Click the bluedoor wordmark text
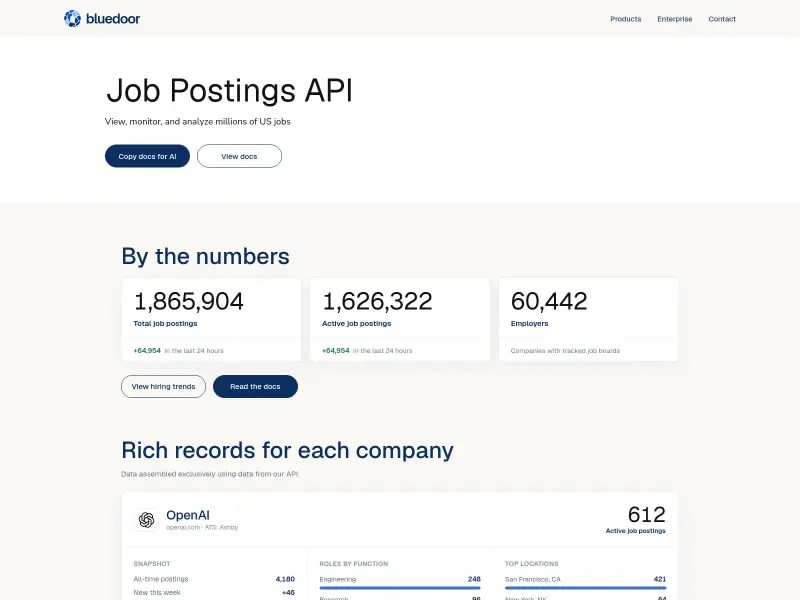 coord(113,19)
